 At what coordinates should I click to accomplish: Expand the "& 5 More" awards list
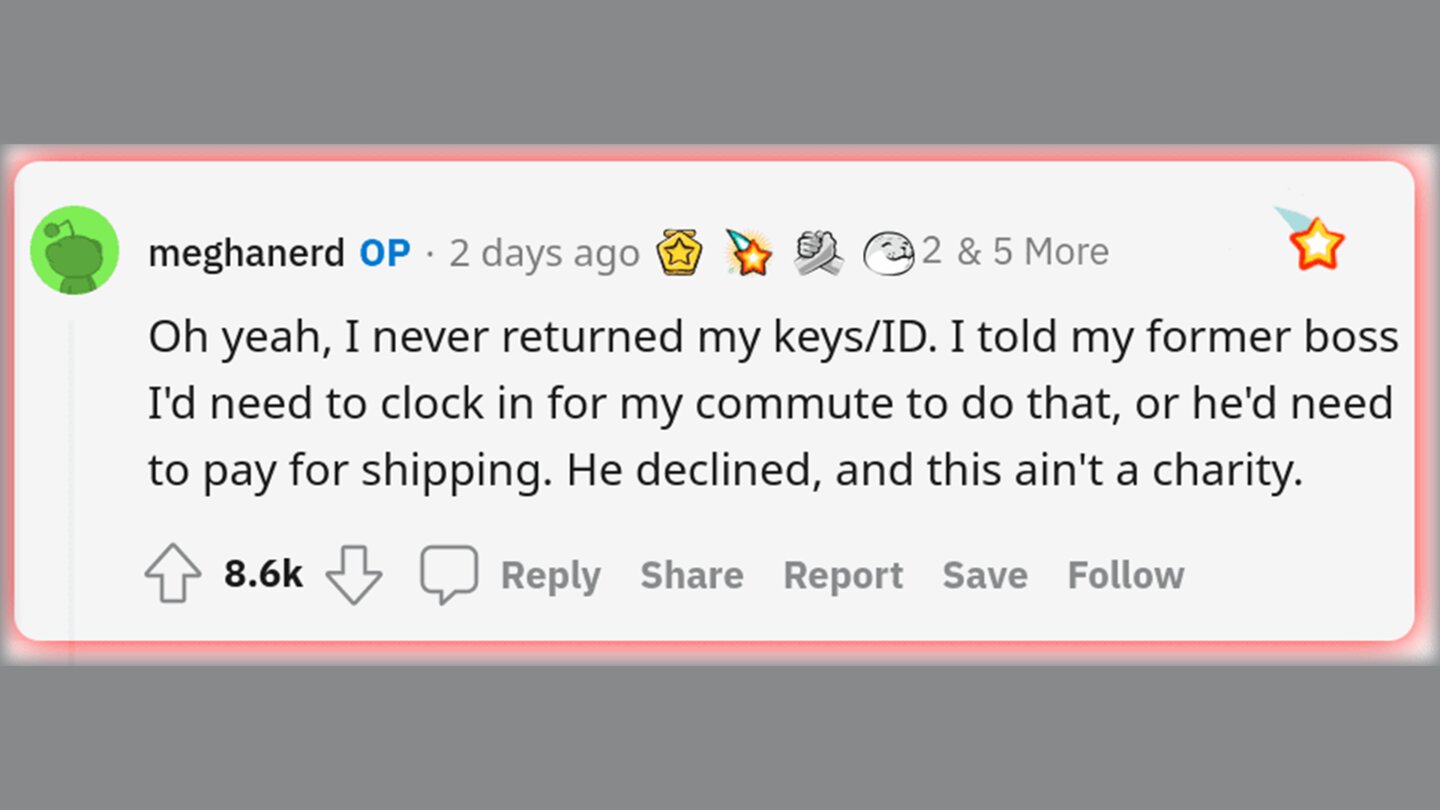click(1032, 252)
